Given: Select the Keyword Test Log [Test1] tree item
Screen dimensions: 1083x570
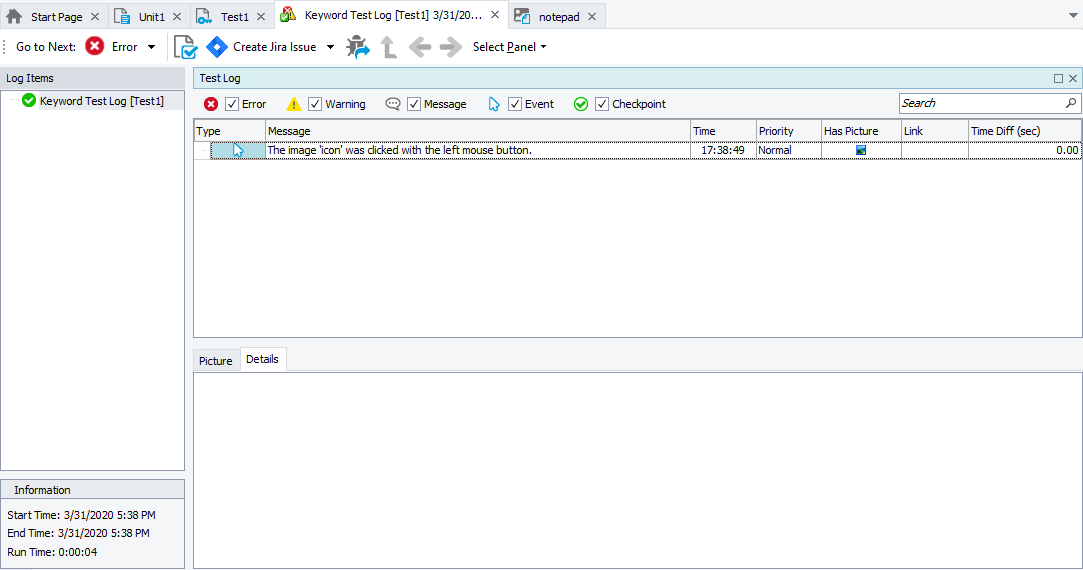Looking at the screenshot, I should (102, 101).
